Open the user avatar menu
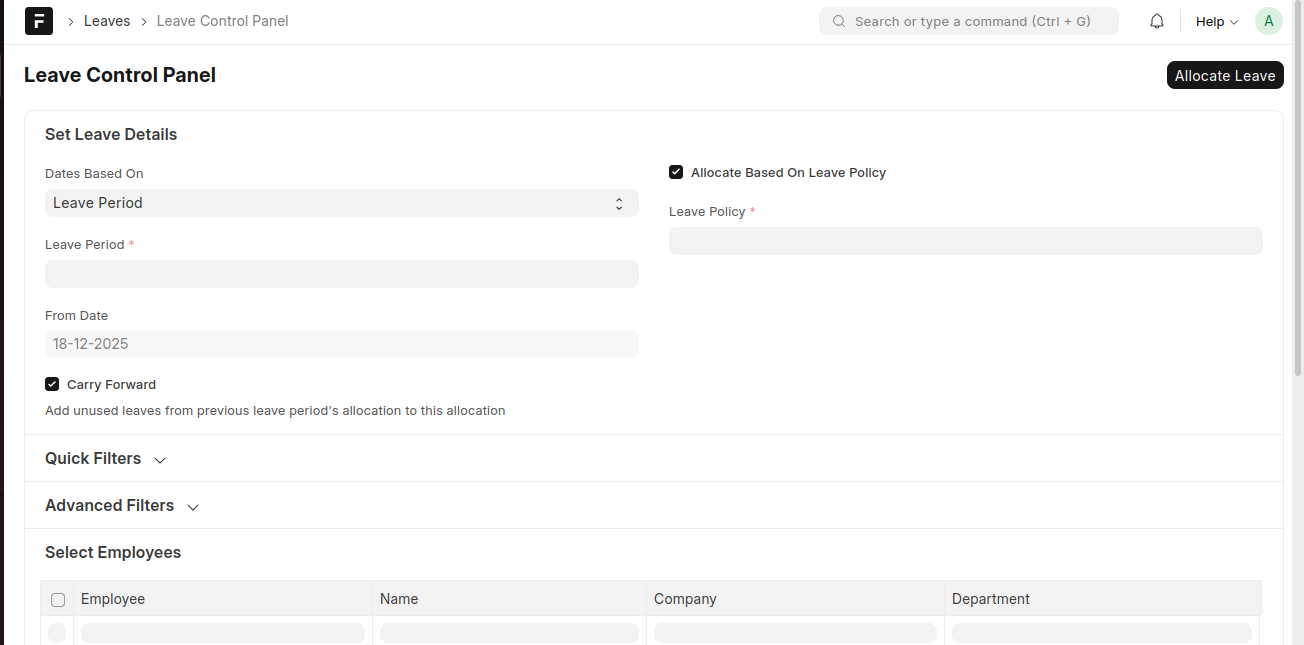Image resolution: width=1304 pixels, height=645 pixels. coord(1268,21)
